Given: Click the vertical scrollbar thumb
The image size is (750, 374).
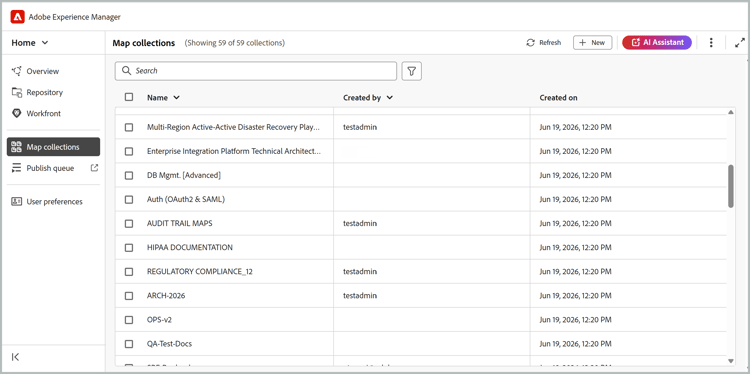Looking at the screenshot, I should [731, 187].
